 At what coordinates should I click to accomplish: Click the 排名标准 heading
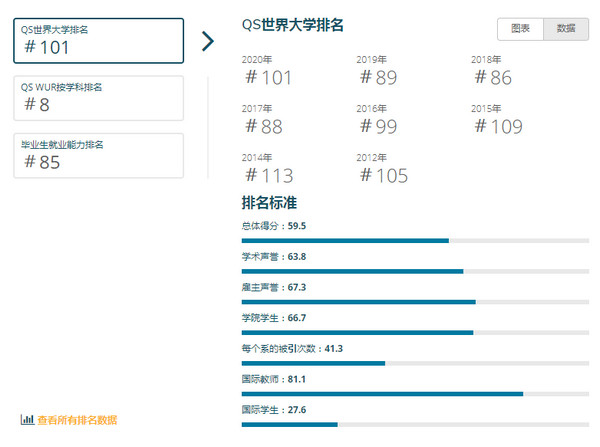point(269,202)
